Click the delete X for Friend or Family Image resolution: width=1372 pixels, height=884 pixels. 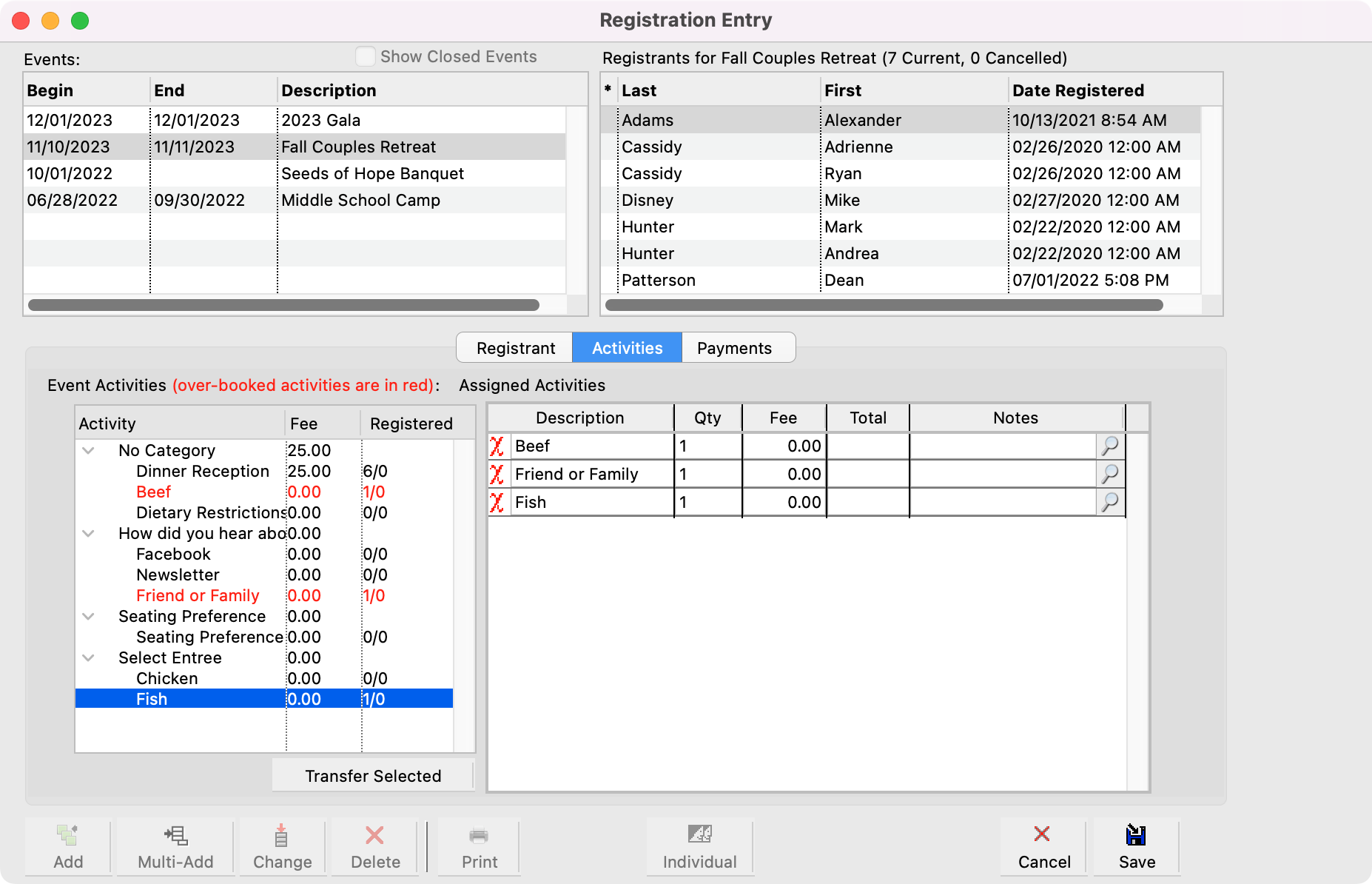497,475
